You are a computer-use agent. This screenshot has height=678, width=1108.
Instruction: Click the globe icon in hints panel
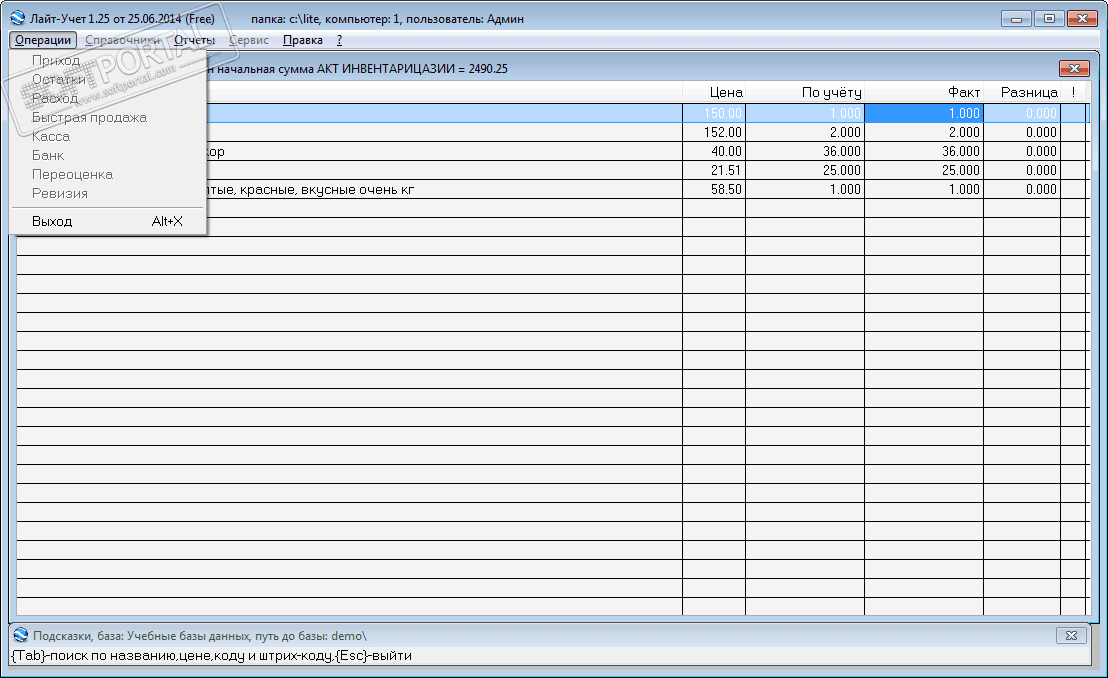click(x=20, y=636)
